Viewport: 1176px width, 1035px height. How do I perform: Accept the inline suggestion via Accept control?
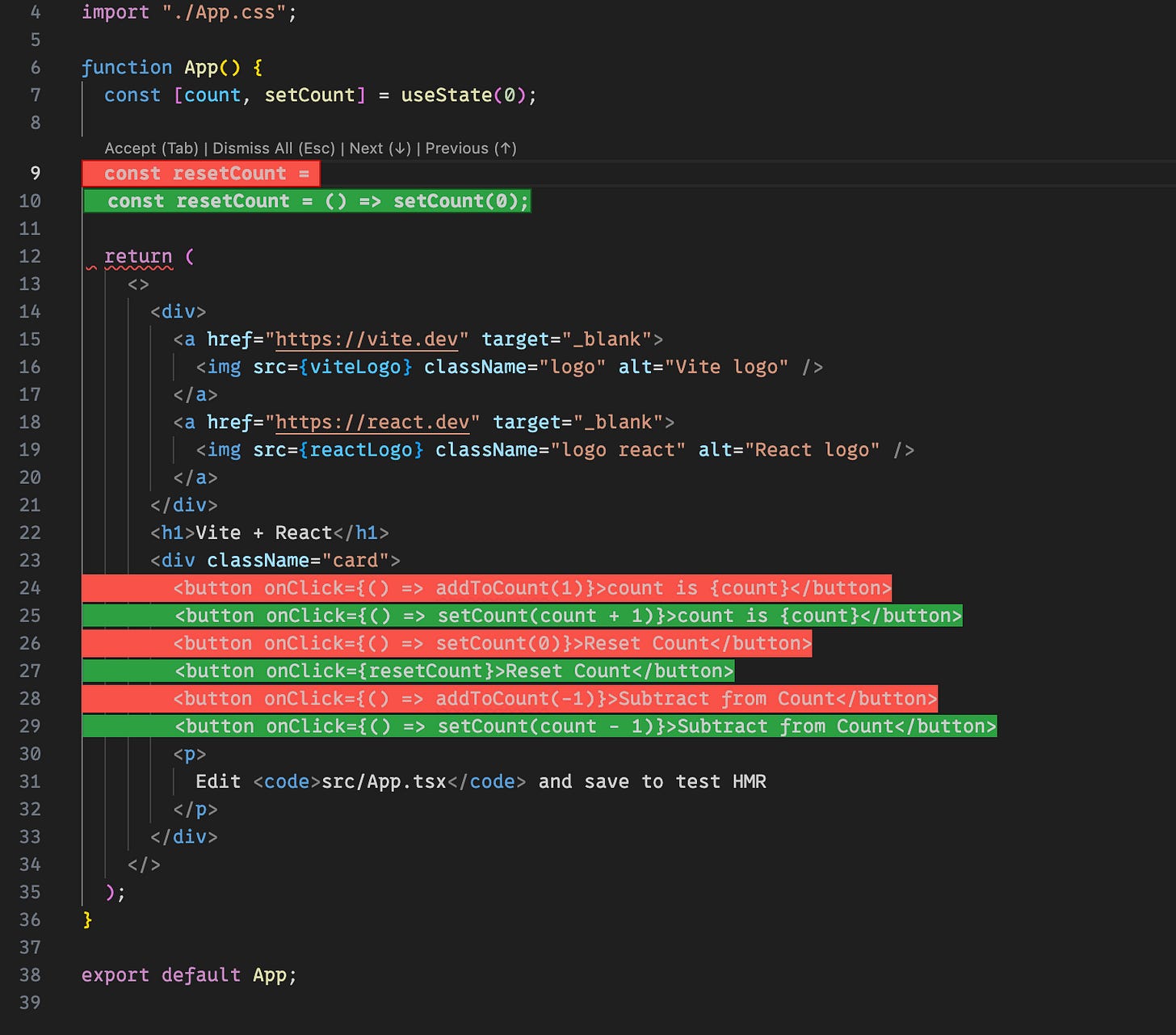coord(152,148)
